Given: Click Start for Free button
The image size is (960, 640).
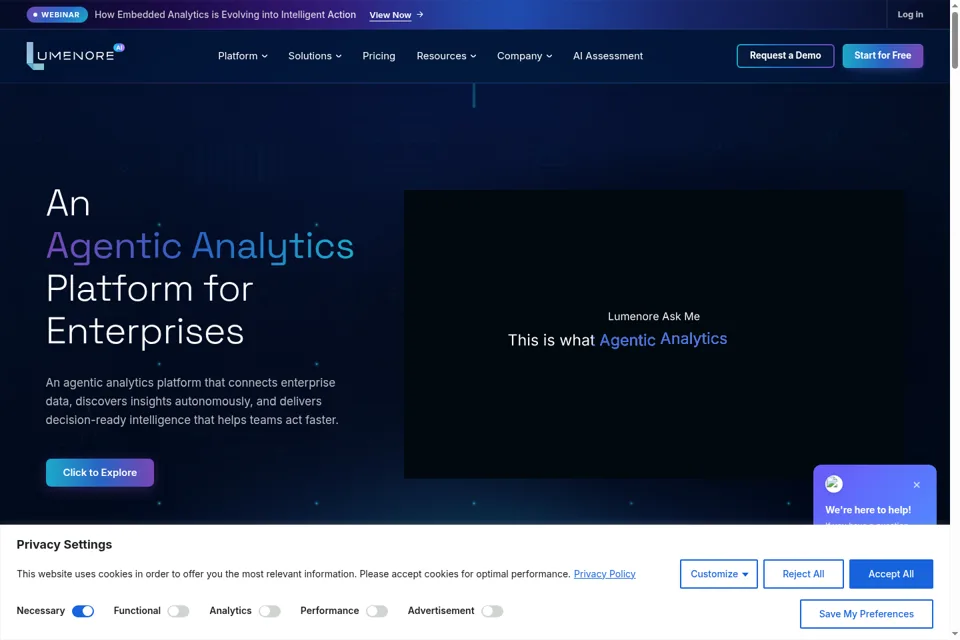Looking at the screenshot, I should (882, 56).
